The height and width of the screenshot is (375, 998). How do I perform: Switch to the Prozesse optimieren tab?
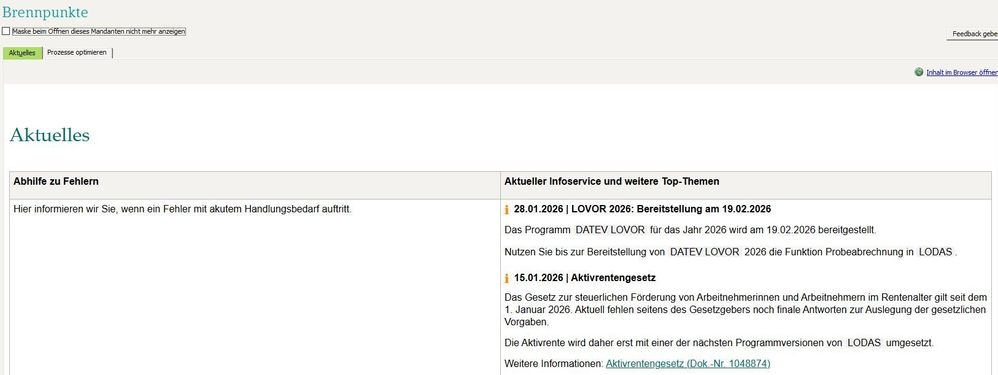click(77, 53)
